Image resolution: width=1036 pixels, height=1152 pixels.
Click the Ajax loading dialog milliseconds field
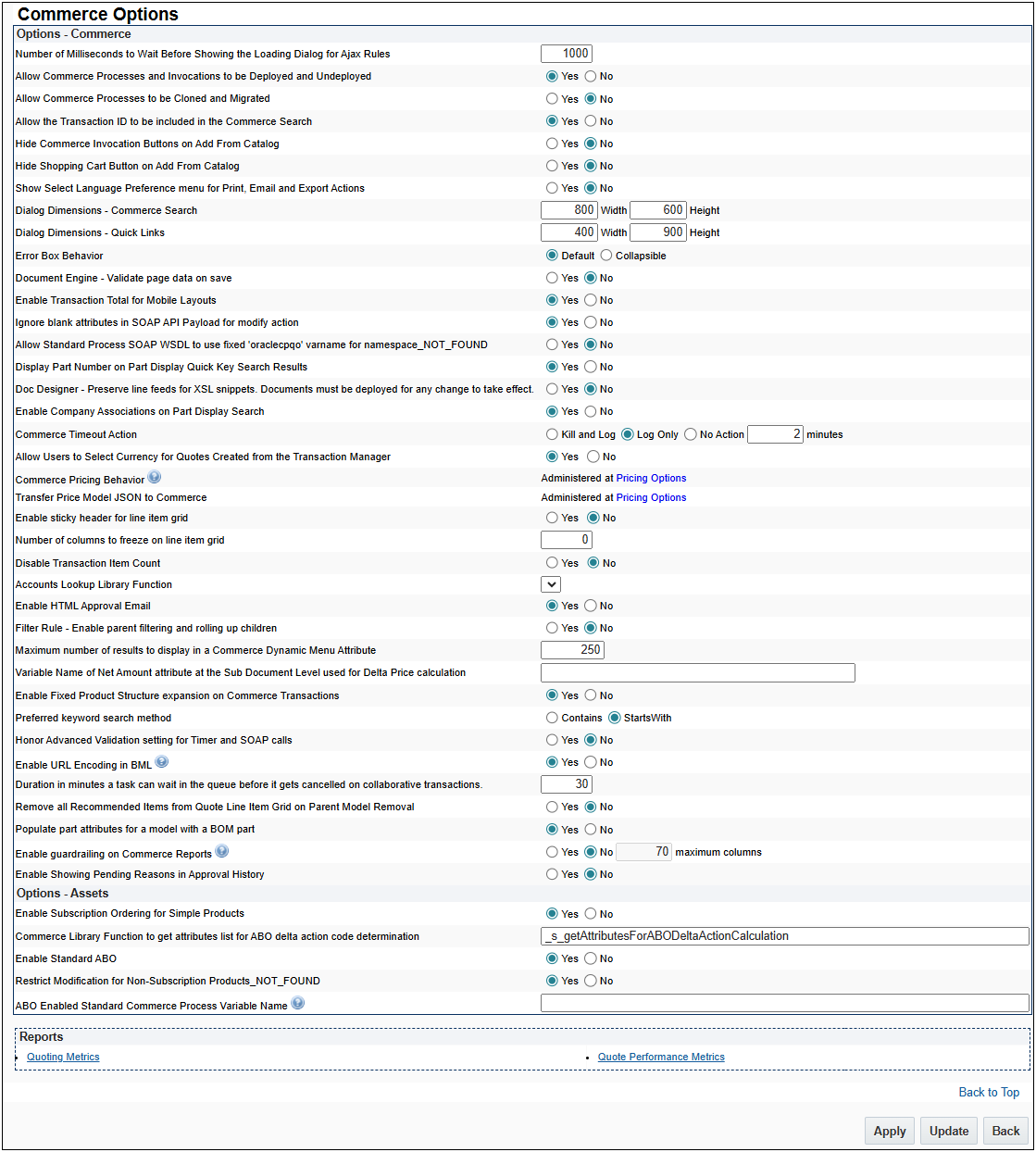(x=566, y=53)
